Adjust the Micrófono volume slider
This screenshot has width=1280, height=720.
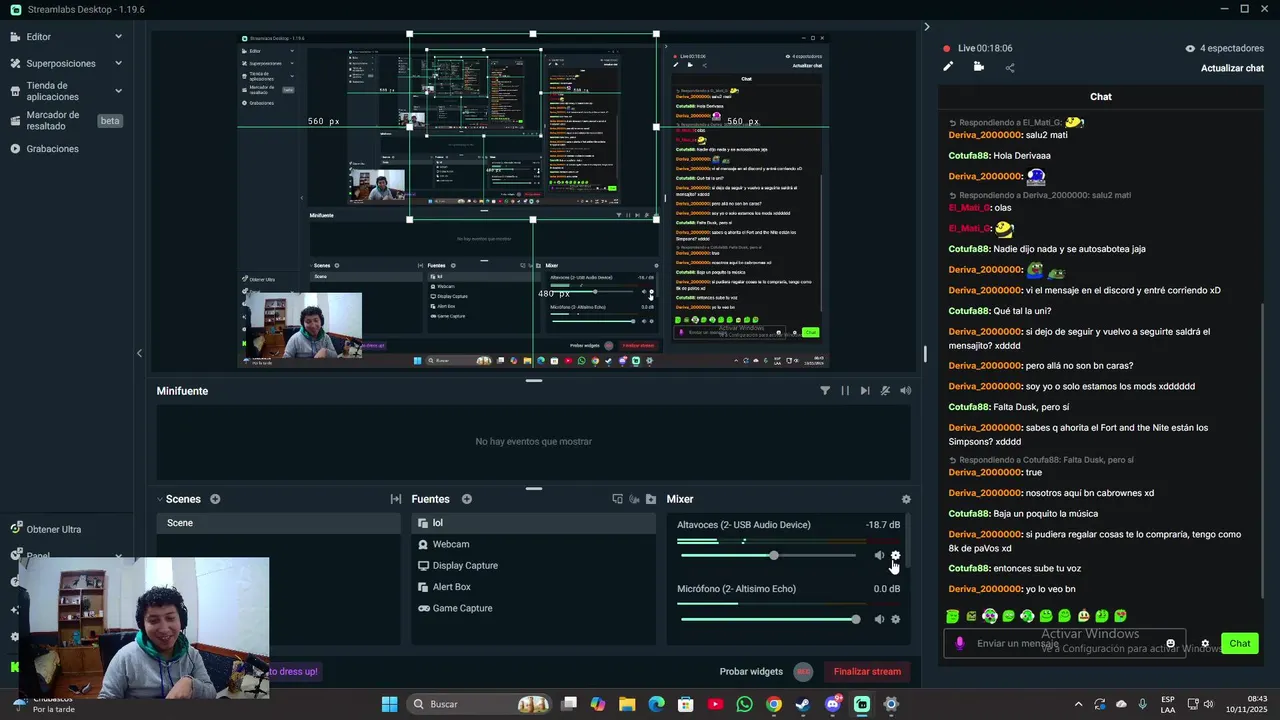coord(768,619)
